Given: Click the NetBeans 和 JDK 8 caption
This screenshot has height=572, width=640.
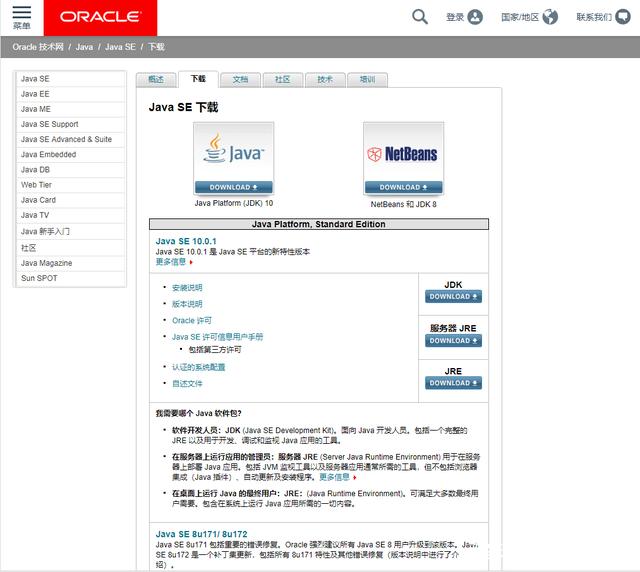Looking at the screenshot, I should pos(403,204).
